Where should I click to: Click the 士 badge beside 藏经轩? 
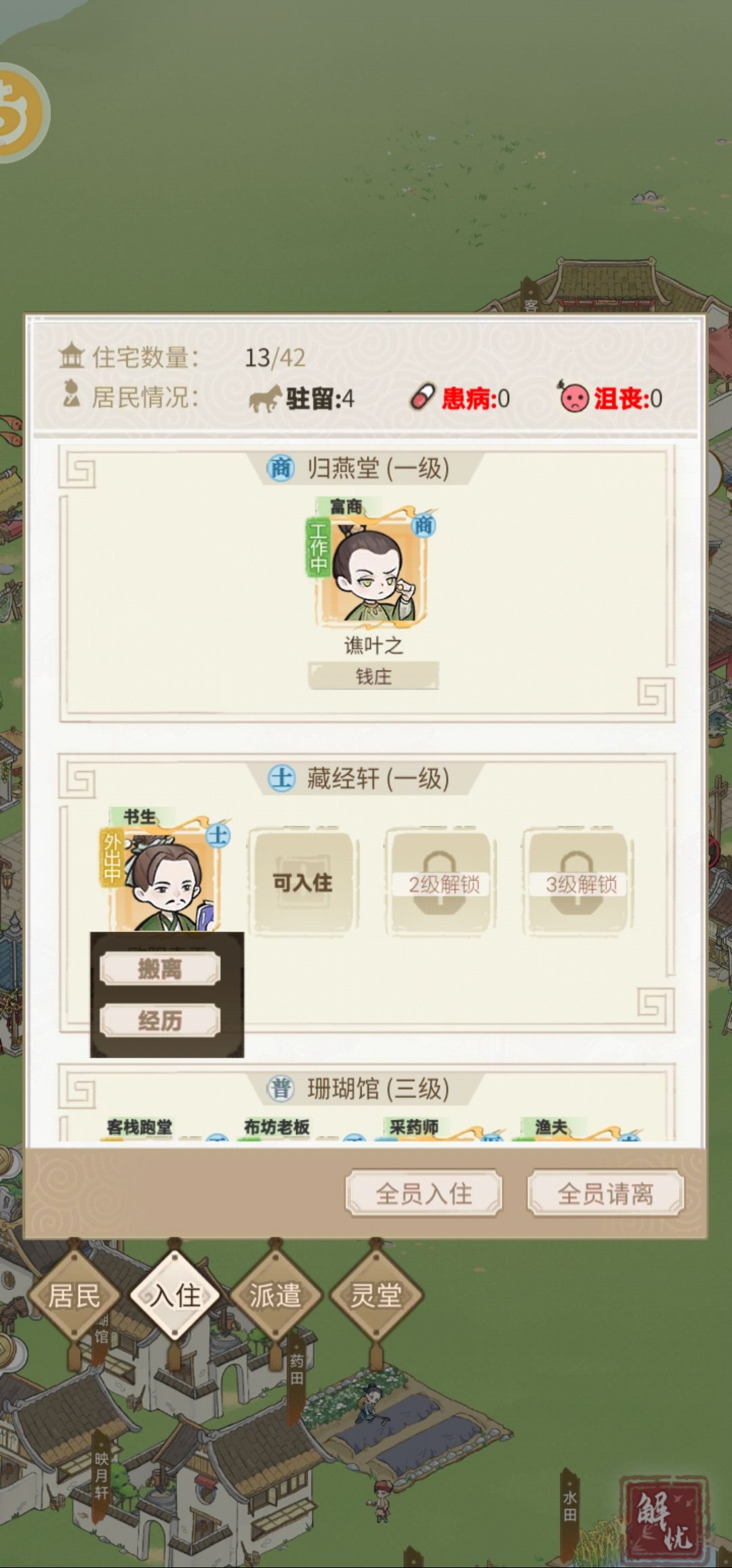[281, 778]
